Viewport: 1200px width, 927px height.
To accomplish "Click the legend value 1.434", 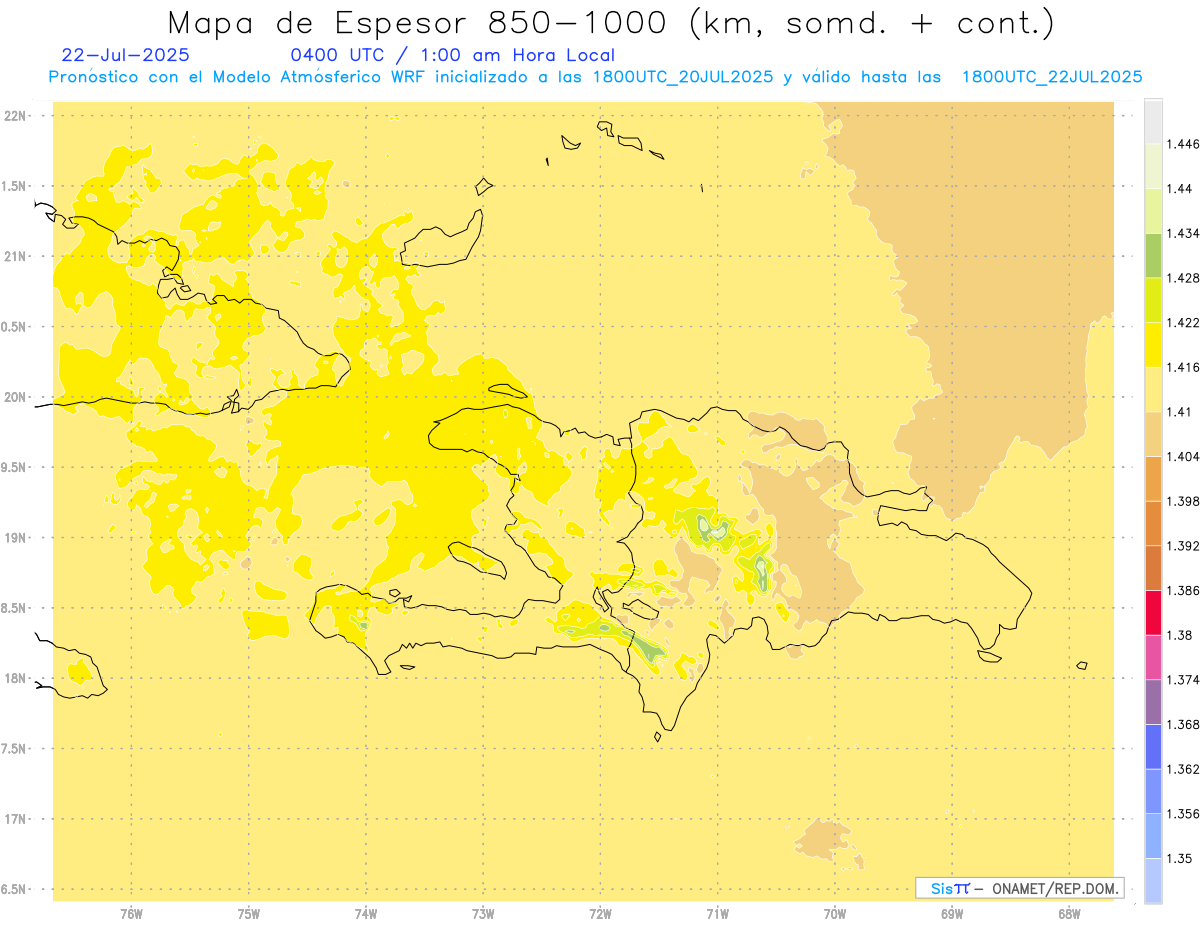I will (x=1183, y=233).
